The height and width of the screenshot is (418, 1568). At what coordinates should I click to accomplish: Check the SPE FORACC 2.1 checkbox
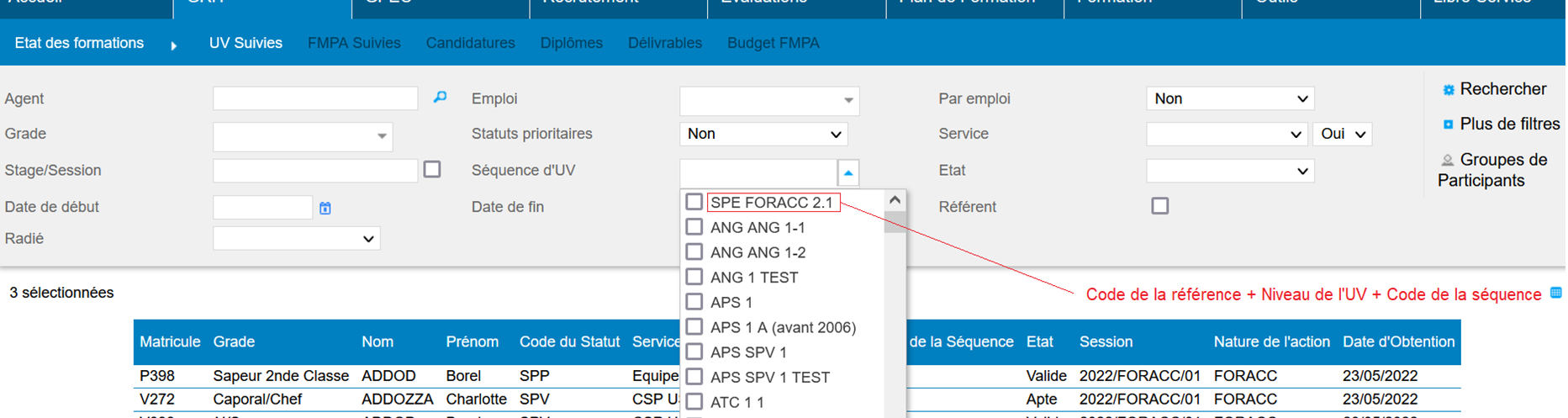pyautogui.click(x=694, y=202)
